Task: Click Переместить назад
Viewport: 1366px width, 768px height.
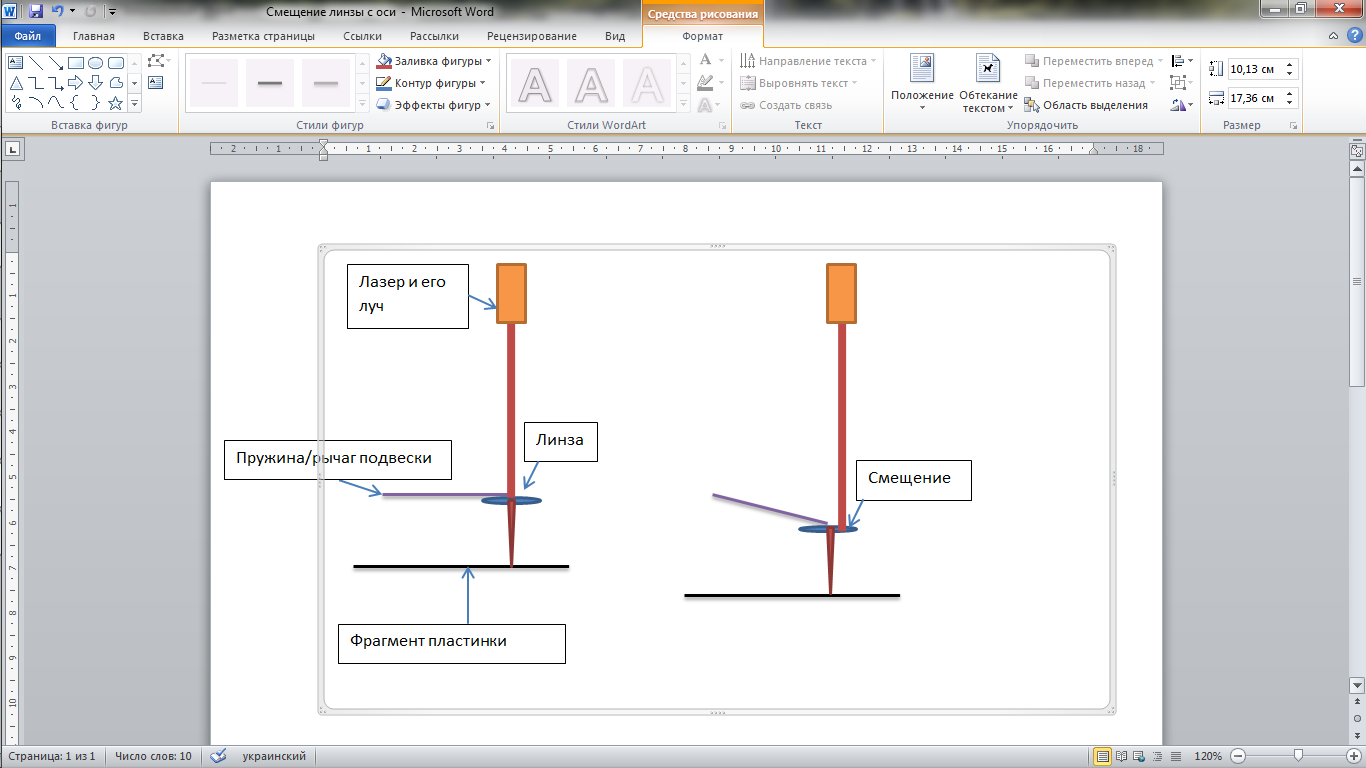Action: point(1091,83)
